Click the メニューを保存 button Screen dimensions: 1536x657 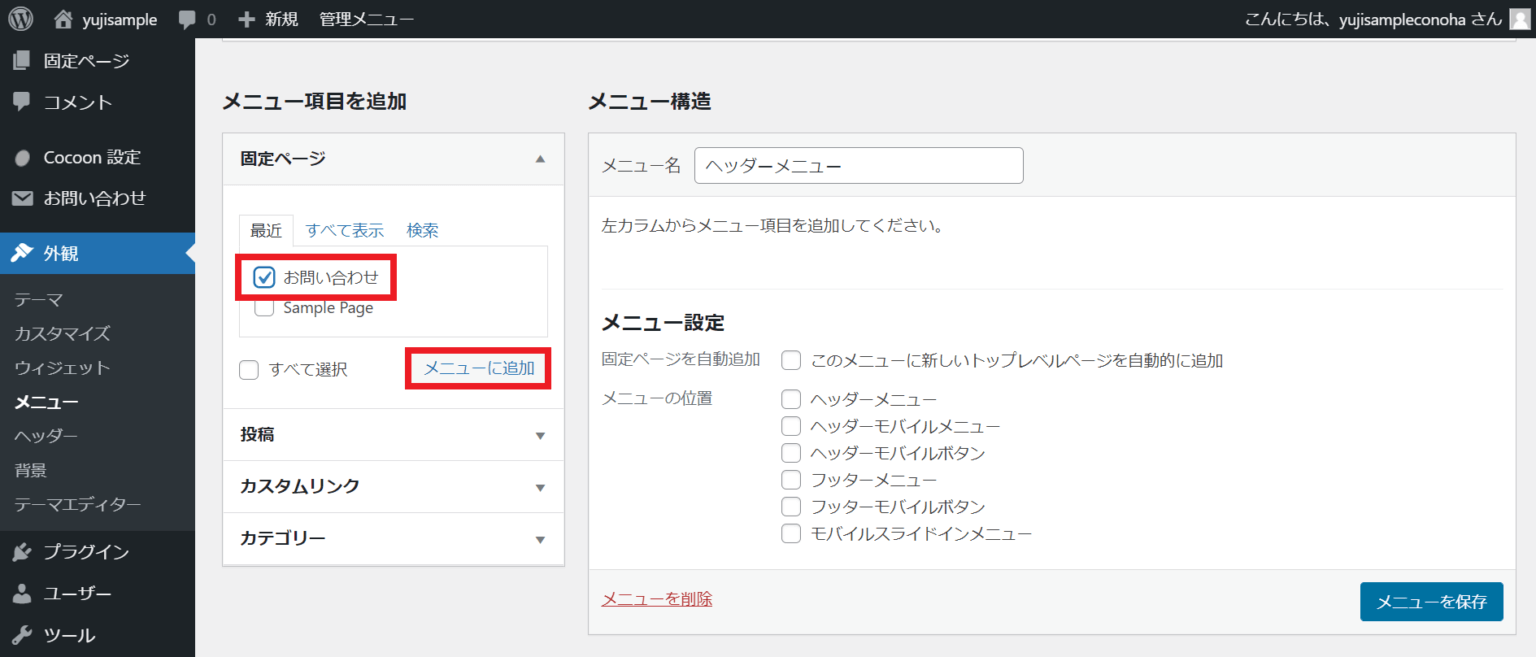pos(1431,601)
